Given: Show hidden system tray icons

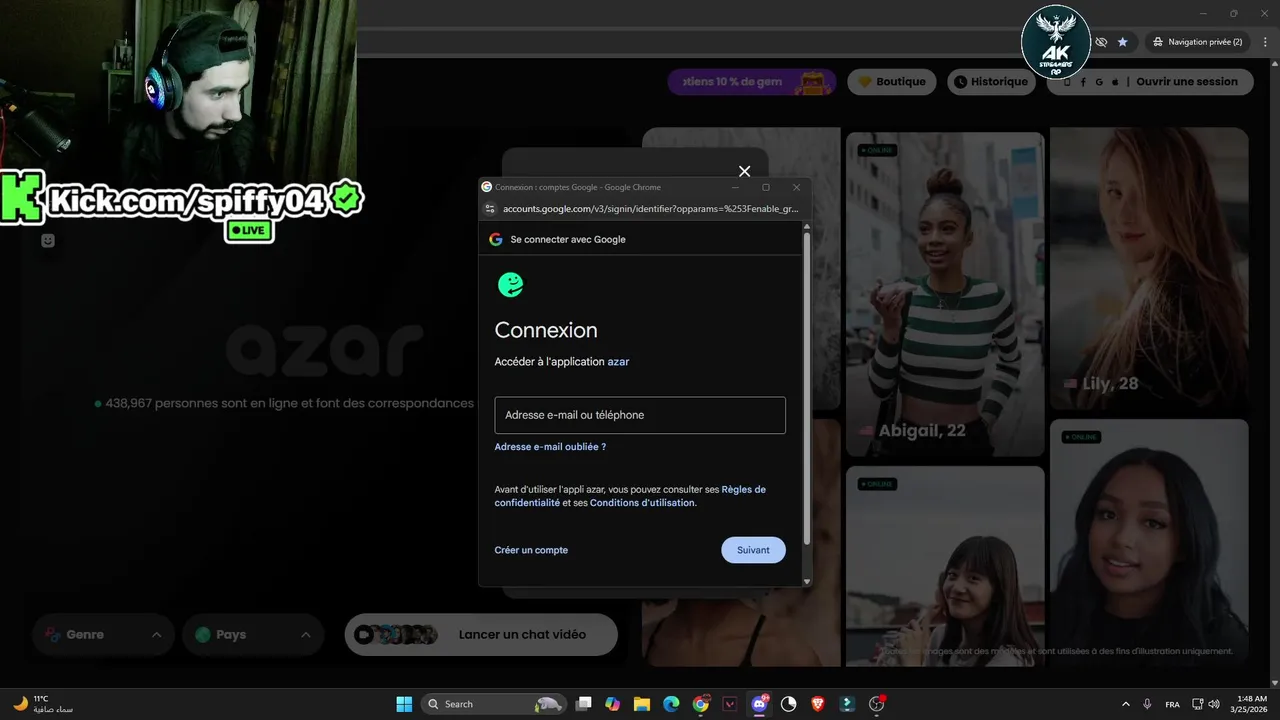Looking at the screenshot, I should click(1126, 704).
